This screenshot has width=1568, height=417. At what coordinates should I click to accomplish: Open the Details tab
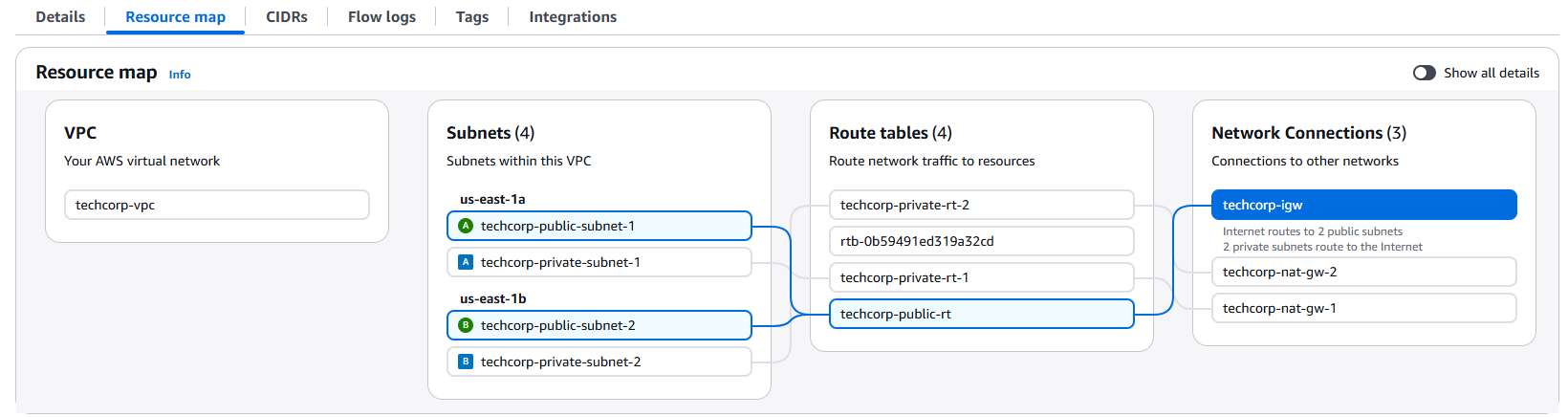tap(60, 17)
